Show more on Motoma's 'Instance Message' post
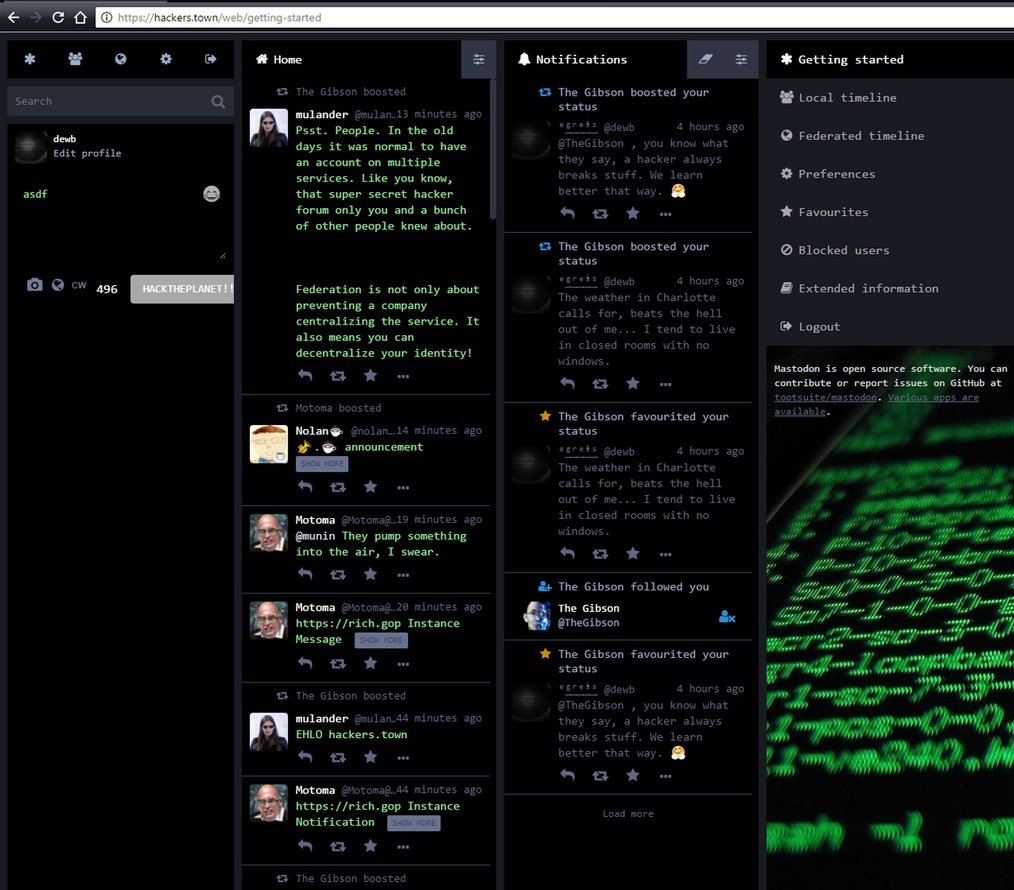 381,640
